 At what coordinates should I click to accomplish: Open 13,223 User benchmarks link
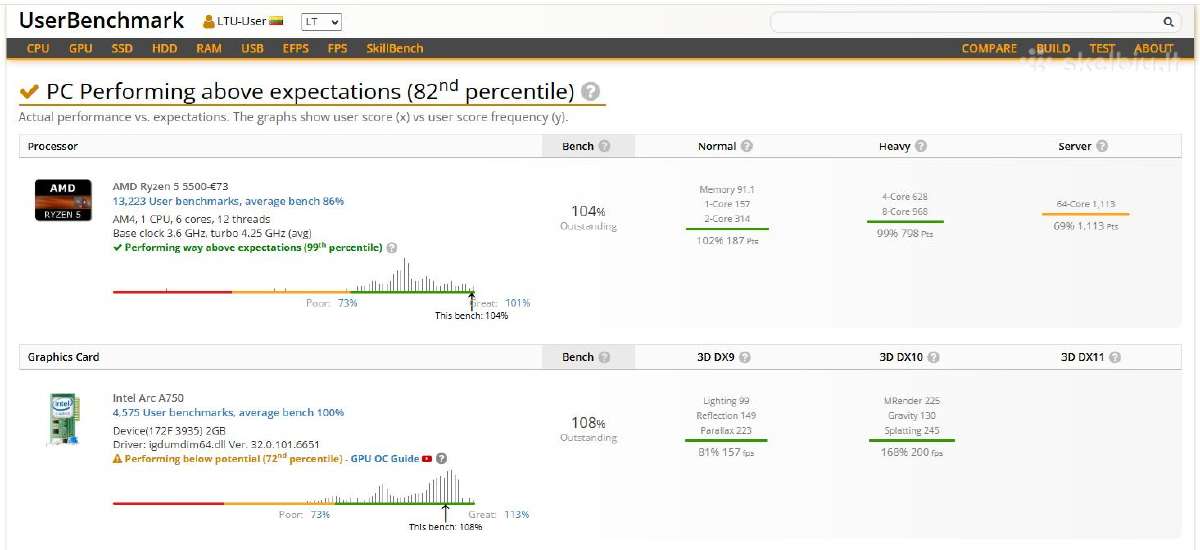(228, 201)
